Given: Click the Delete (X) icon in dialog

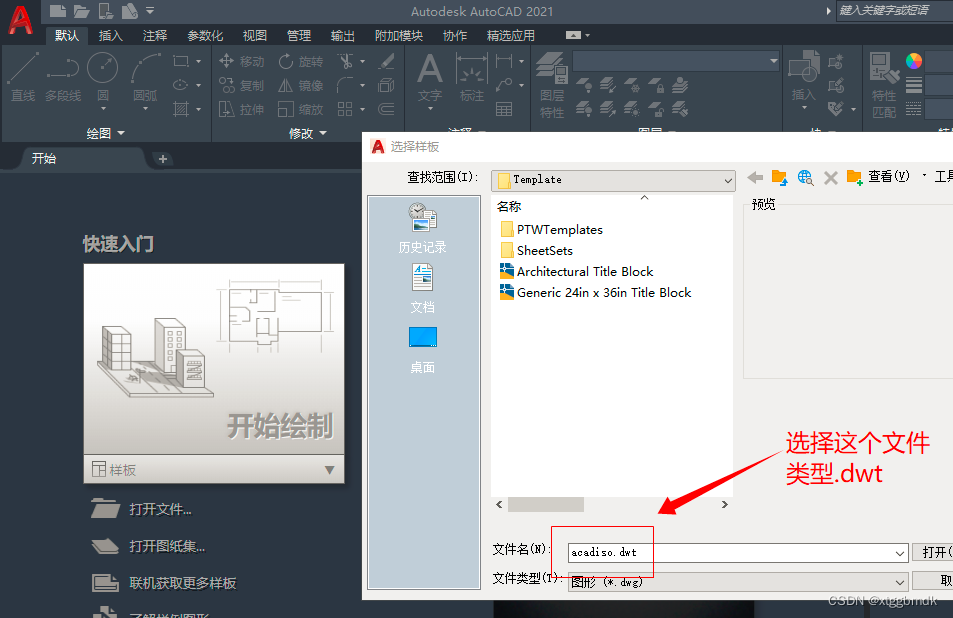Looking at the screenshot, I should click(830, 177).
